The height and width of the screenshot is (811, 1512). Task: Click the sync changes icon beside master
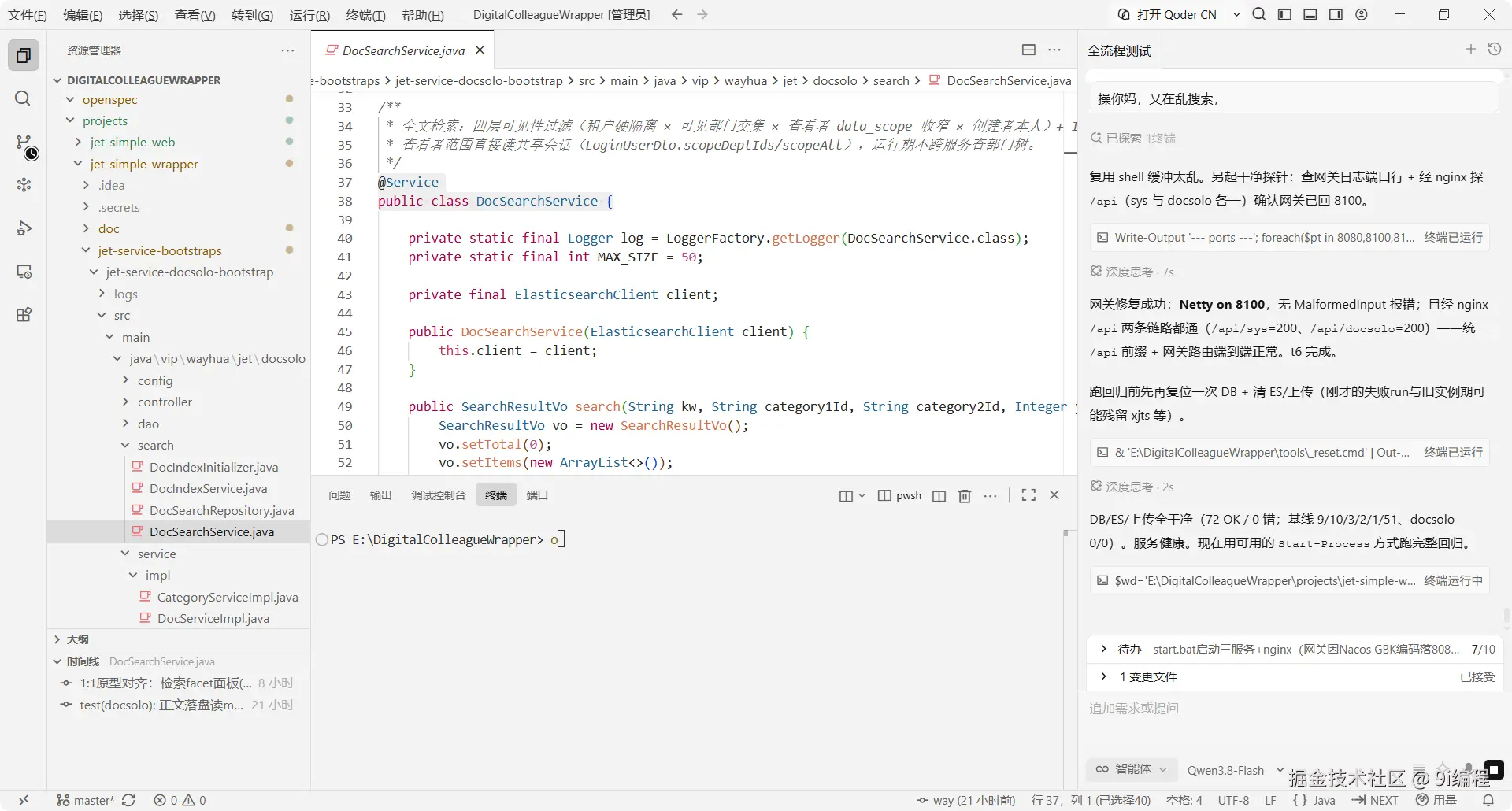point(128,800)
